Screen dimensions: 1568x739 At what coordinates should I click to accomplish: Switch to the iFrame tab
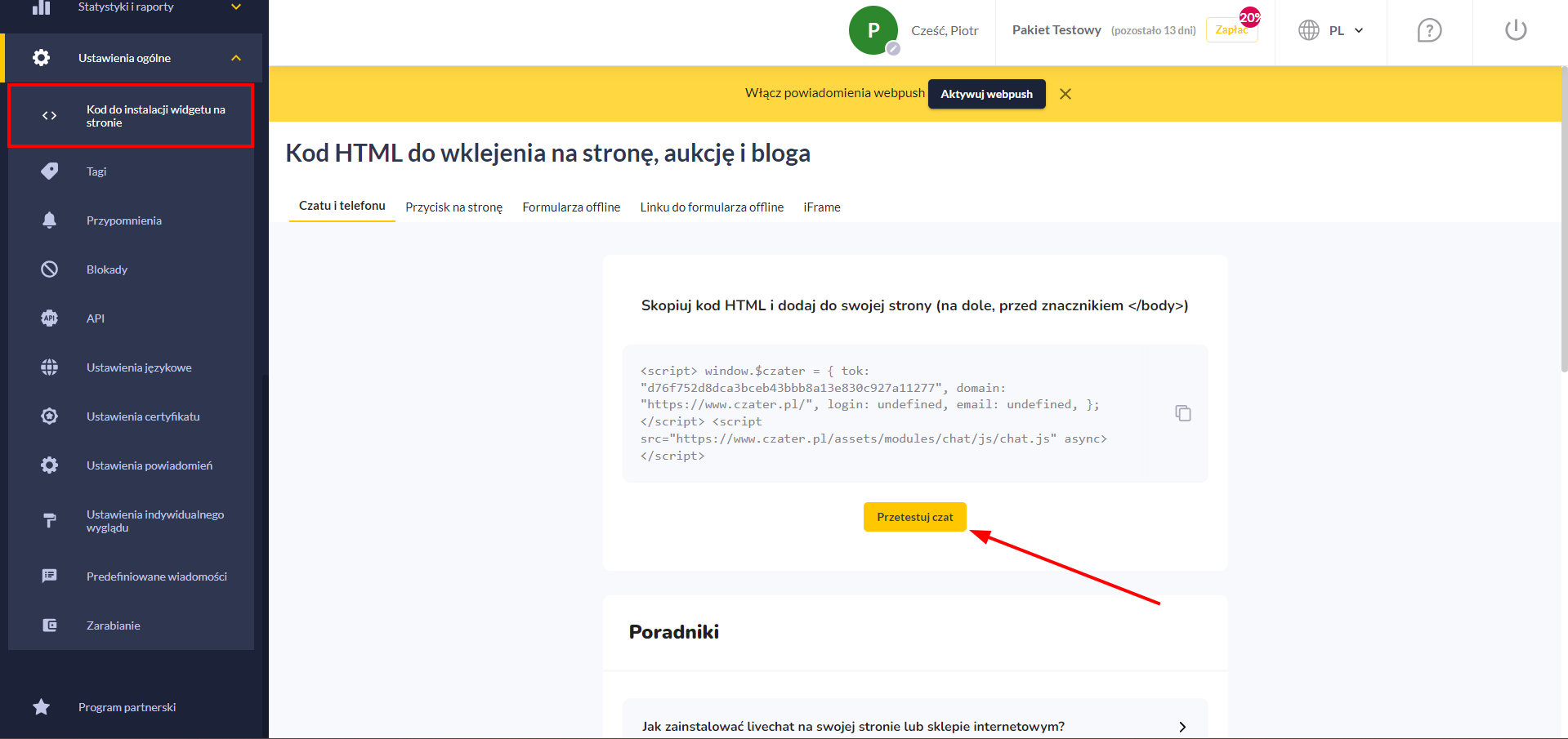pos(821,207)
